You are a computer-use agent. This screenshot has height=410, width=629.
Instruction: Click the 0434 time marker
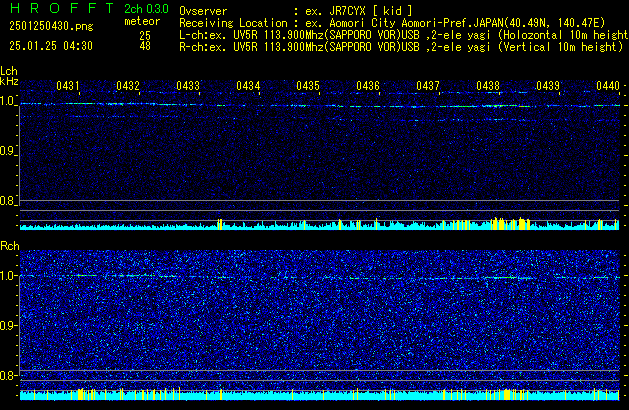click(x=248, y=86)
